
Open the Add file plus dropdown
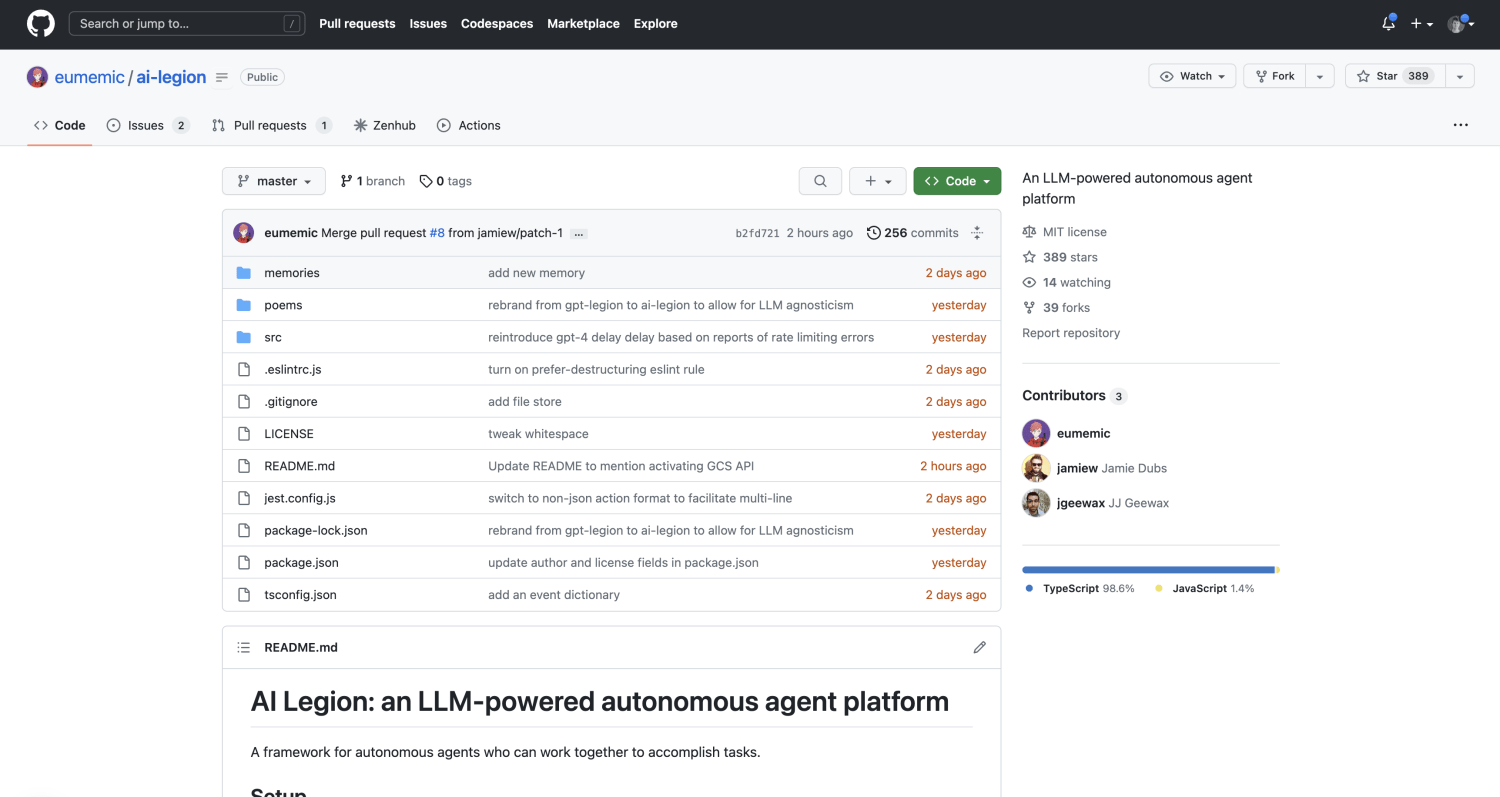(878, 181)
